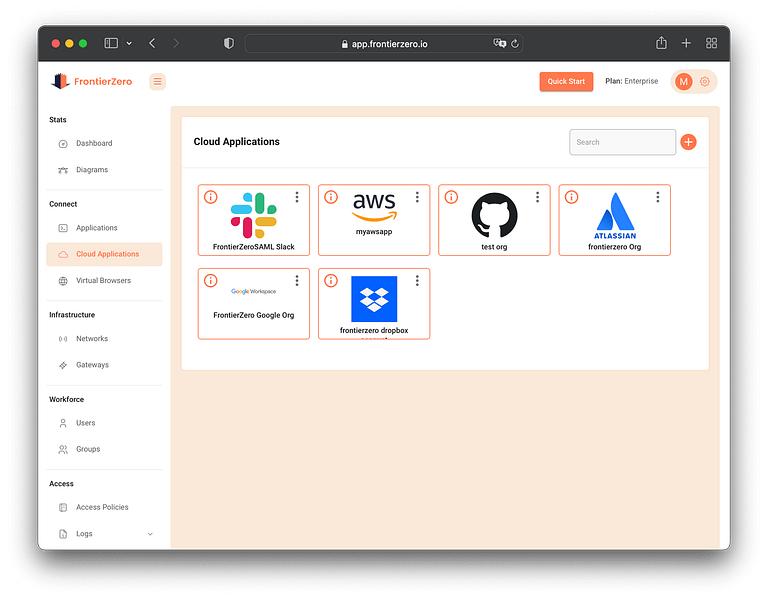768x600 pixels.
Task: Toggle Safari sidebar button
Action: tap(111, 44)
